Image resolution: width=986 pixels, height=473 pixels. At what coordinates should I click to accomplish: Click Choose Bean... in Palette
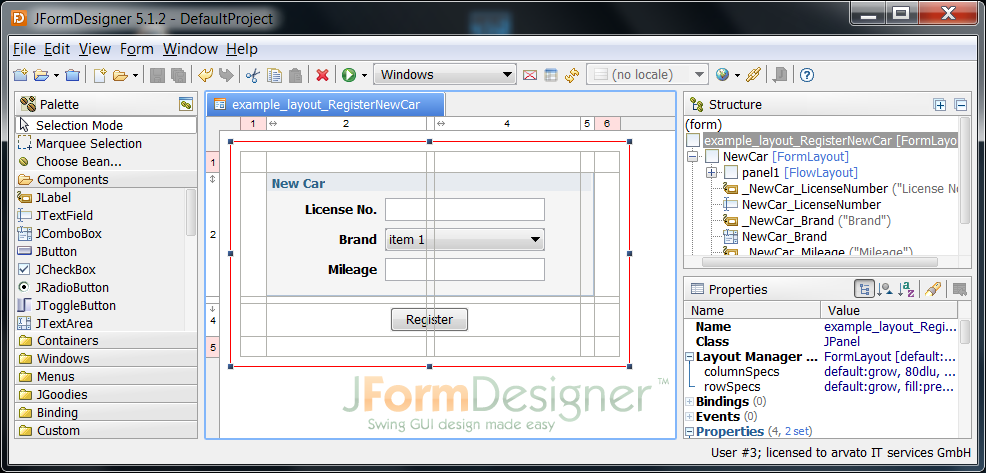[x=106, y=162]
